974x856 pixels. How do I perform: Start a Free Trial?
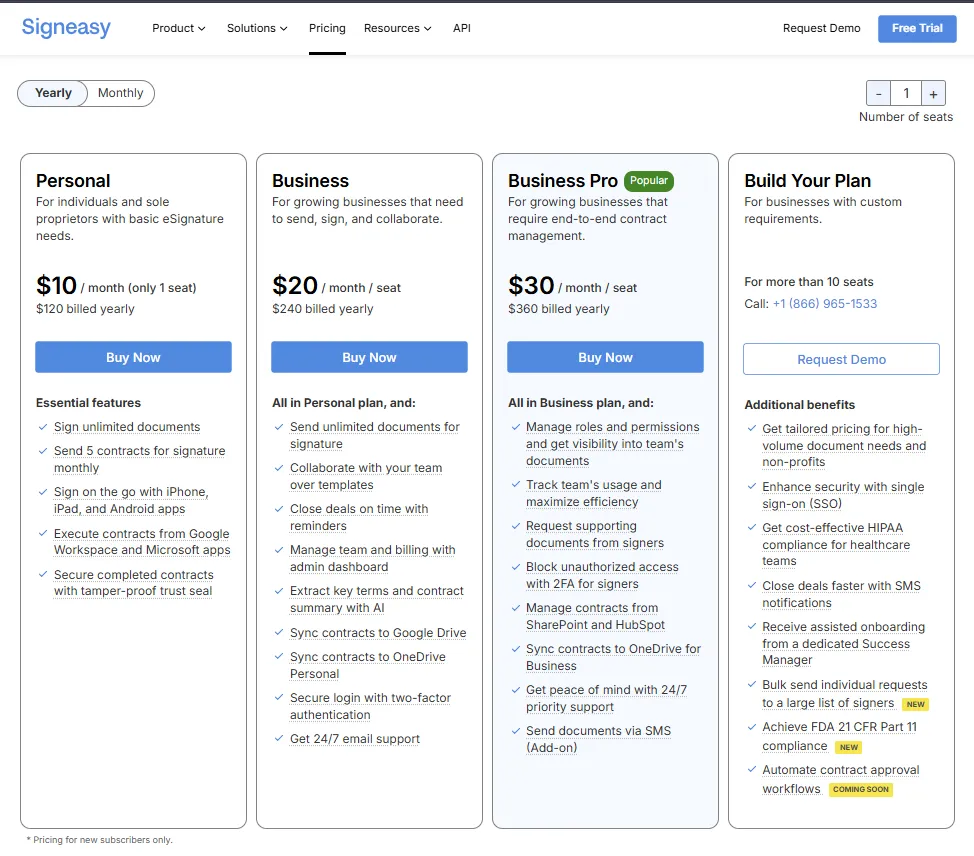[x=916, y=28]
